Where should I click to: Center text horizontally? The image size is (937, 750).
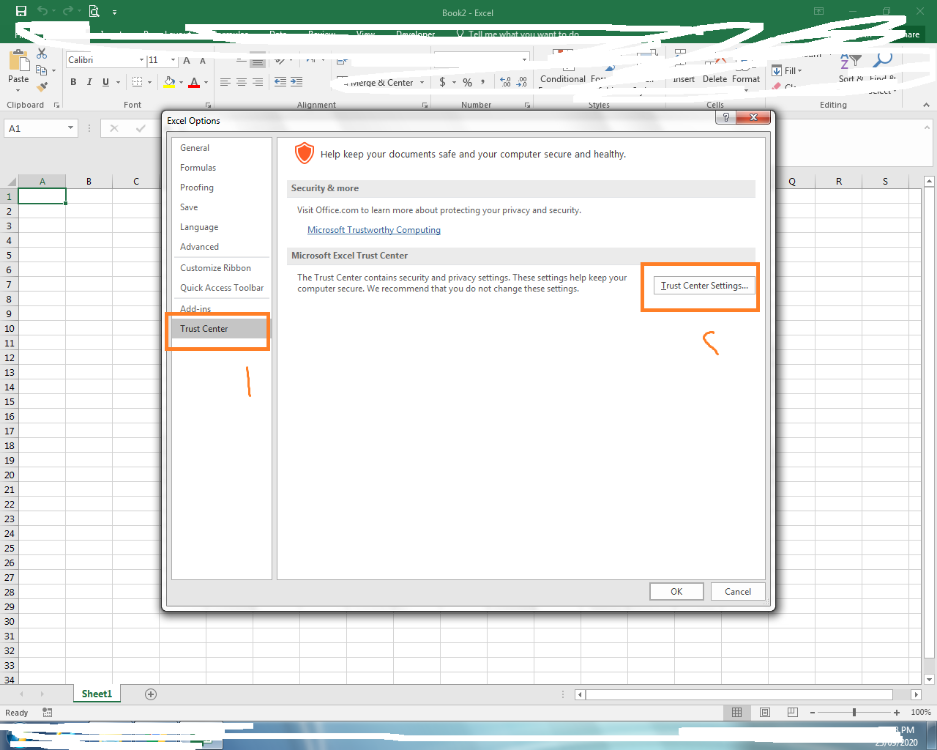click(x=241, y=82)
